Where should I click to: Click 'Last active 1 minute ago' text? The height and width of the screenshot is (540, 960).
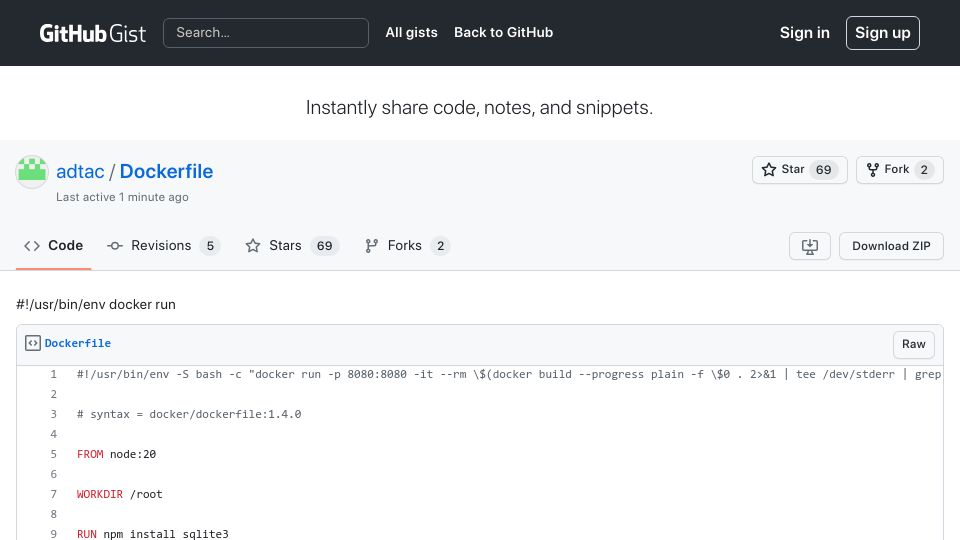click(122, 197)
